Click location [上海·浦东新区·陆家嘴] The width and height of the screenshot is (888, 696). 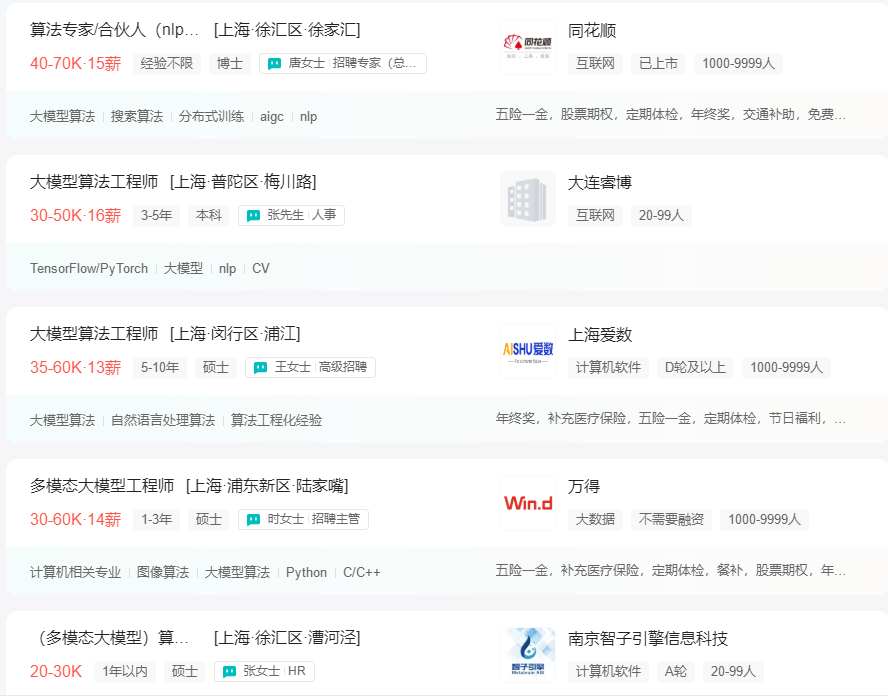267,486
